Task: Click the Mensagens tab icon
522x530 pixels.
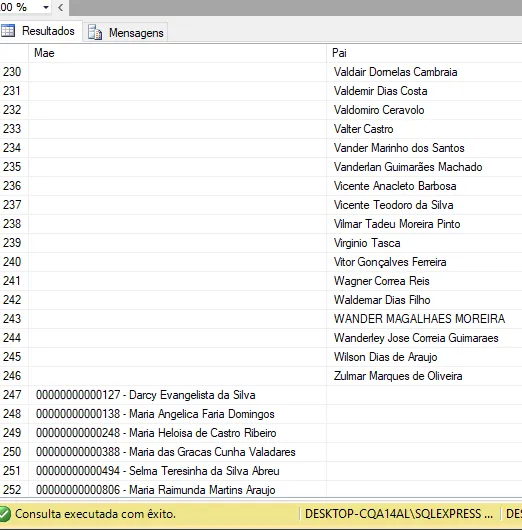Action: pyautogui.click(x=95, y=32)
